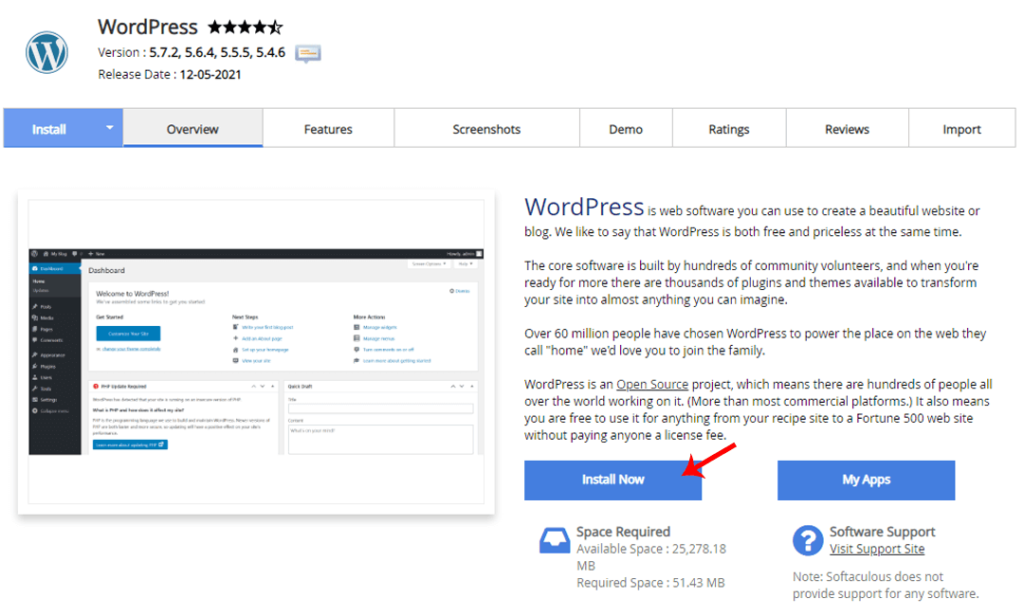Viewport: 1024px width, 616px height.
Task: Click the Install Now button
Action: click(x=613, y=480)
